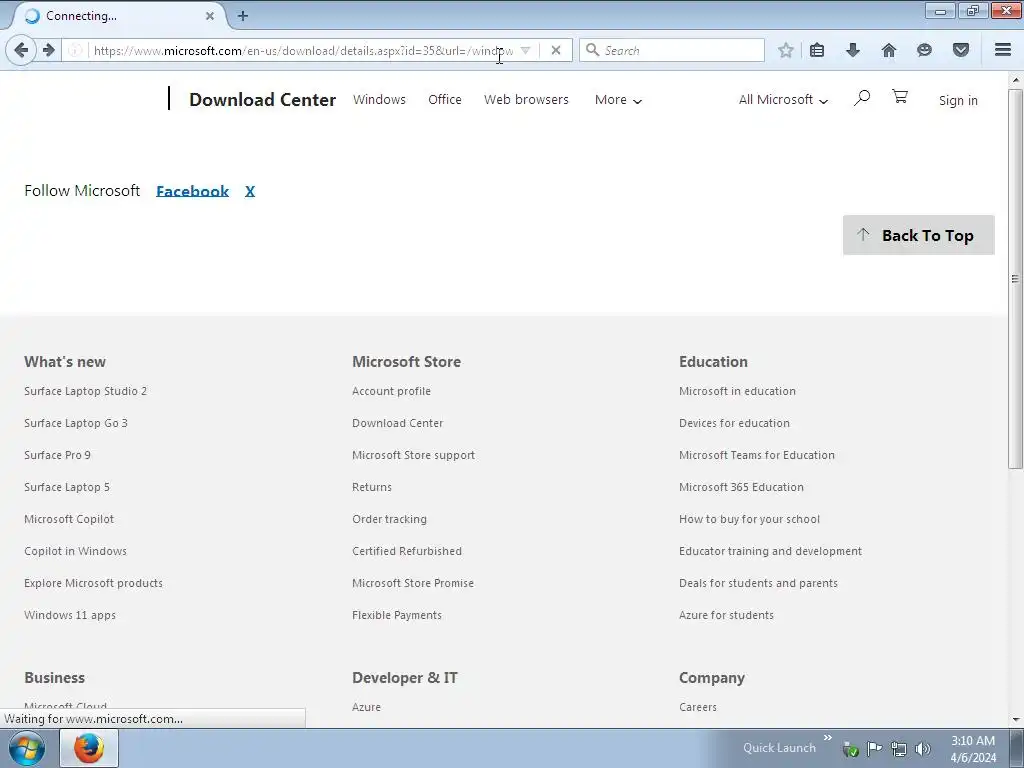This screenshot has width=1024, height=768.
Task: Open Download Center heading link
Action: pyautogui.click(x=263, y=100)
